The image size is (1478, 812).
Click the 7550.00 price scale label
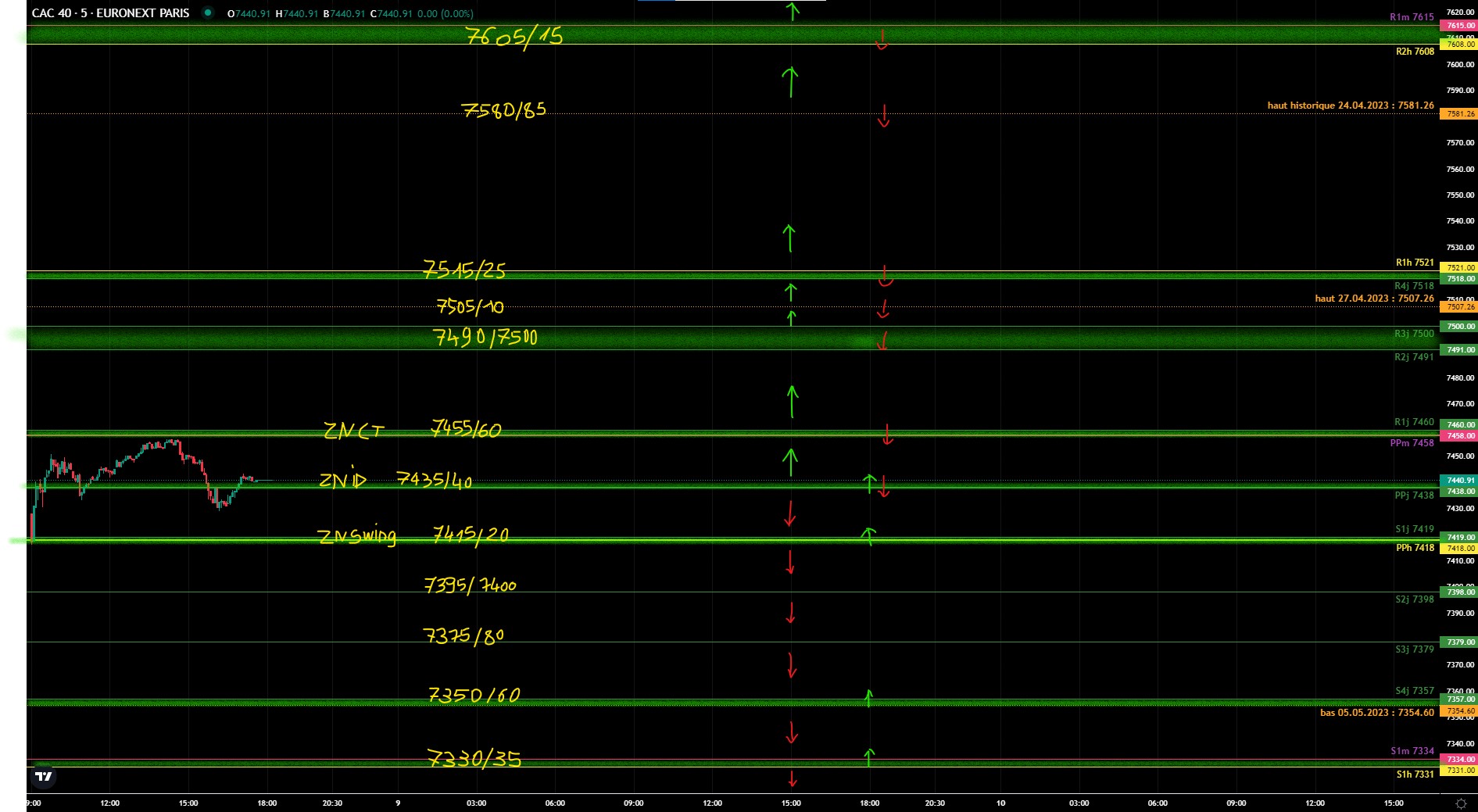[1460, 195]
